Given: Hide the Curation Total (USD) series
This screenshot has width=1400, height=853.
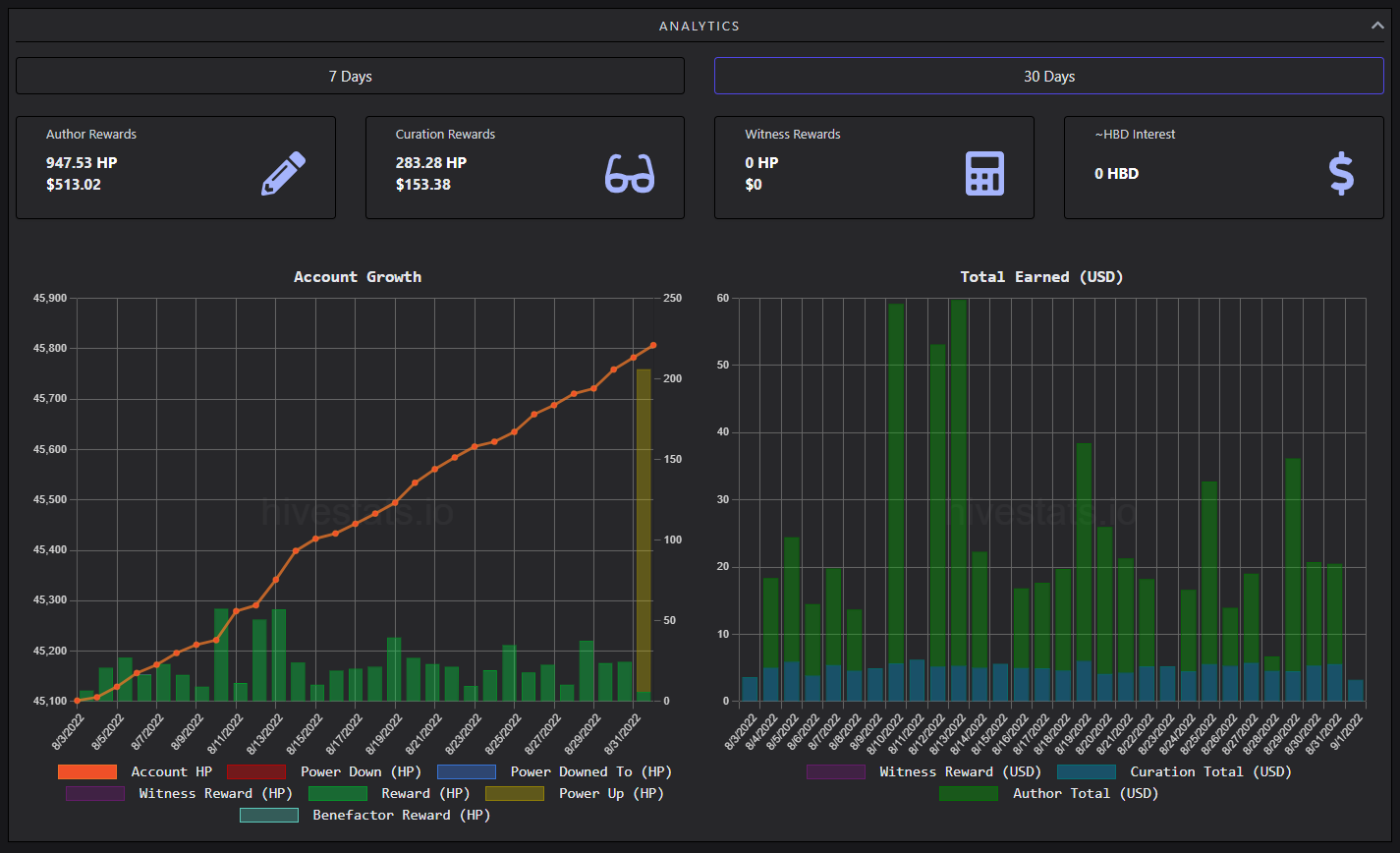Looking at the screenshot, I should 1174,771.
